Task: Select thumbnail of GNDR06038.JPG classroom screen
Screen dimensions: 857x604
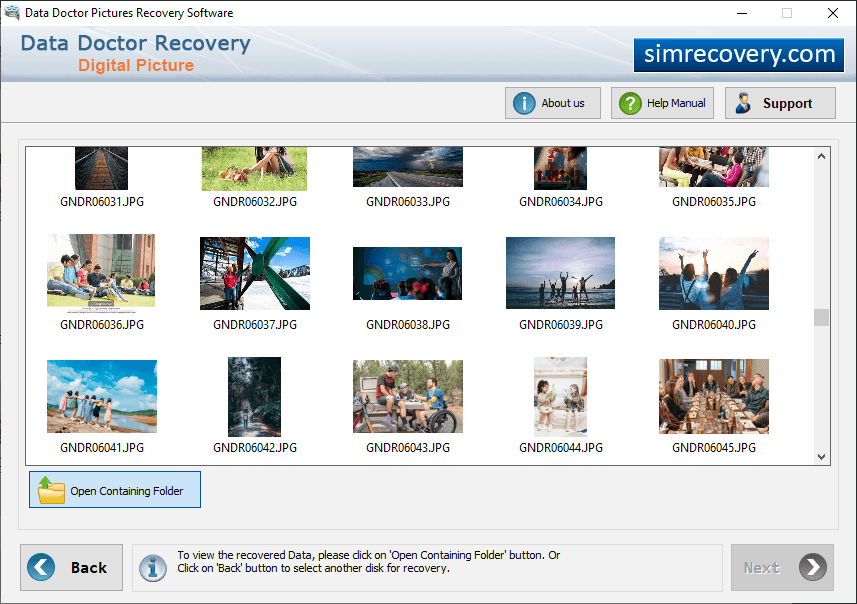Action: [x=408, y=273]
